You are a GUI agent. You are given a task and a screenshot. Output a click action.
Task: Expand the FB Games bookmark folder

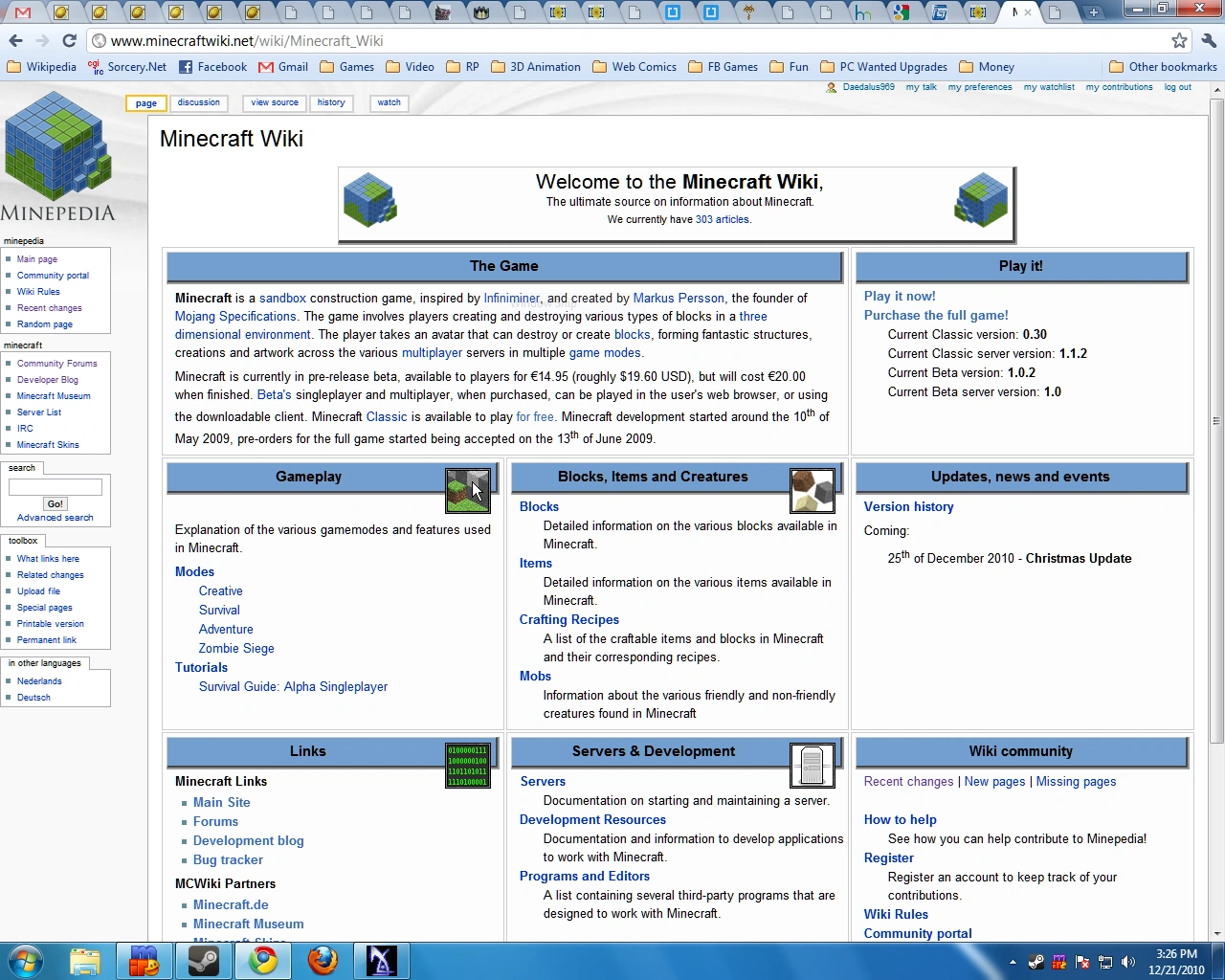[724, 67]
